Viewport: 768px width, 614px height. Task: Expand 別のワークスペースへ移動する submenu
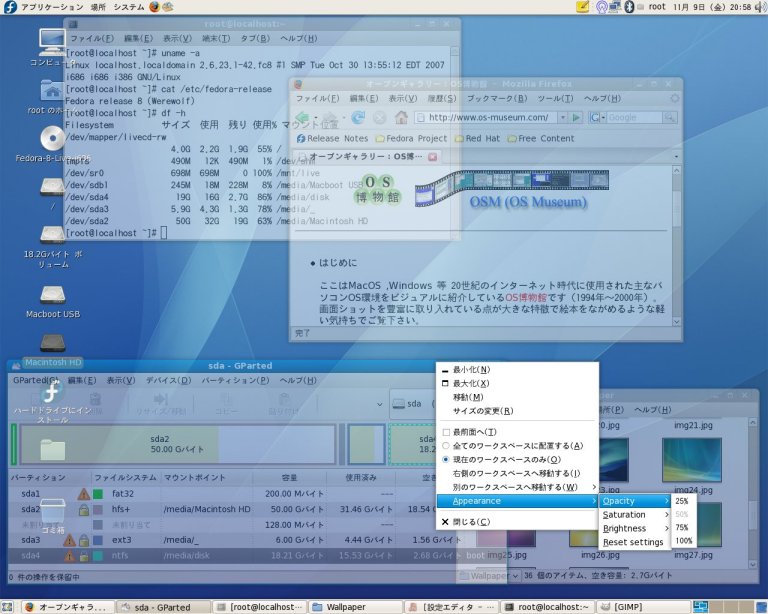click(x=517, y=487)
